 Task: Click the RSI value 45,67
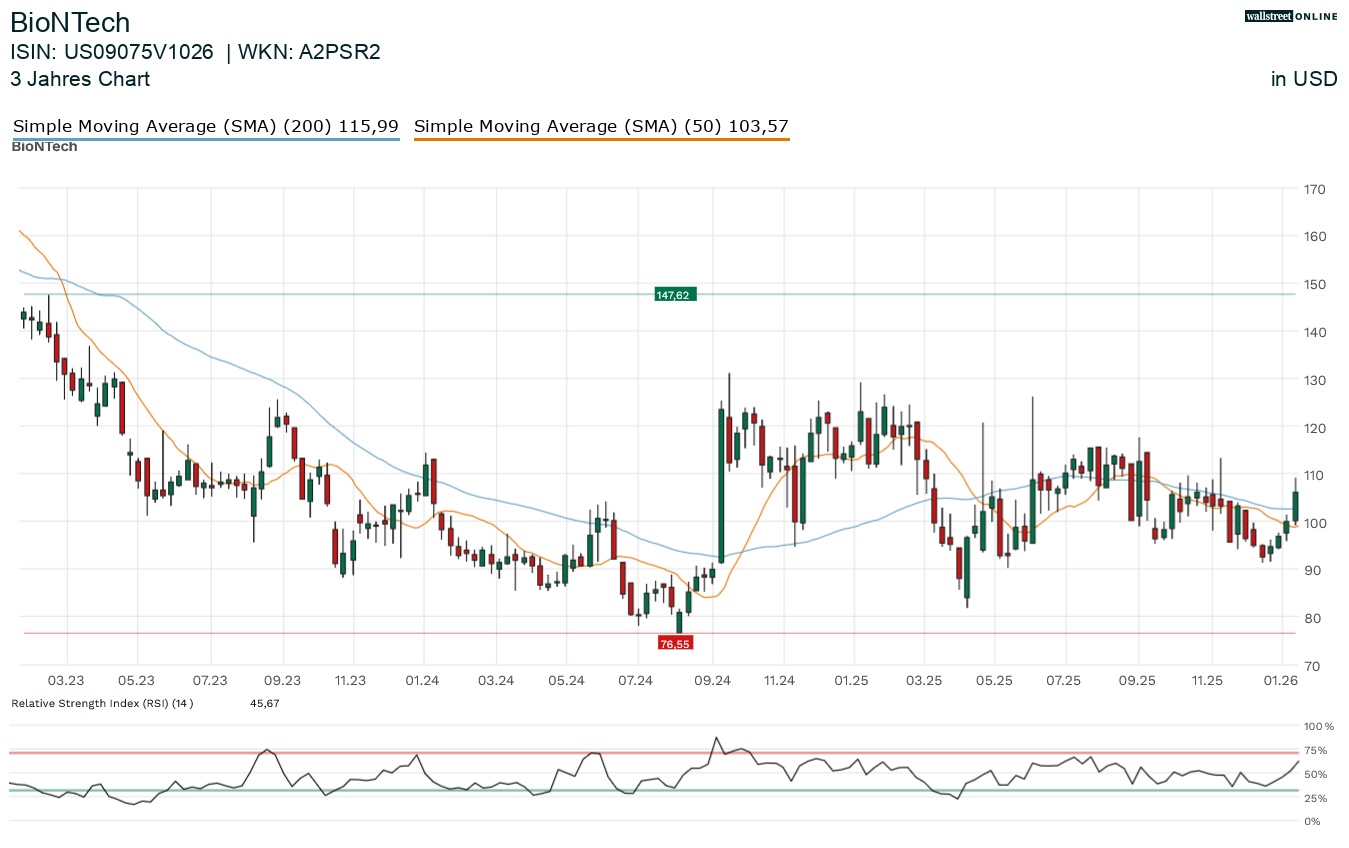click(x=265, y=703)
